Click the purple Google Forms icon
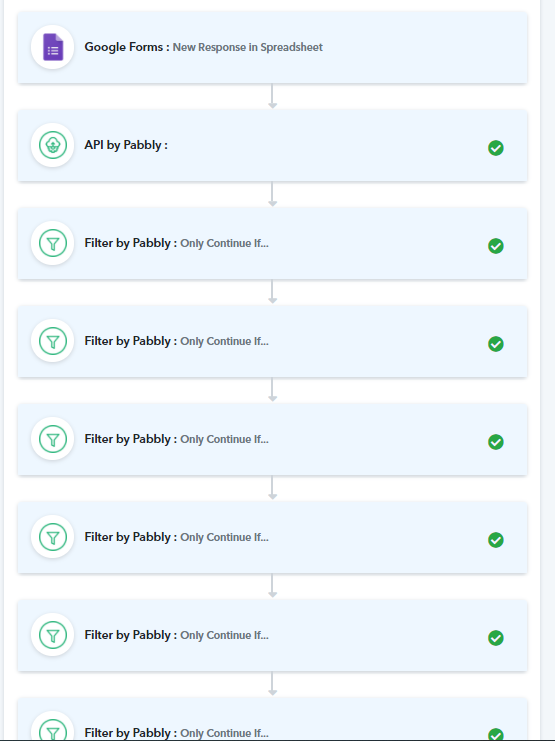 click(x=53, y=47)
